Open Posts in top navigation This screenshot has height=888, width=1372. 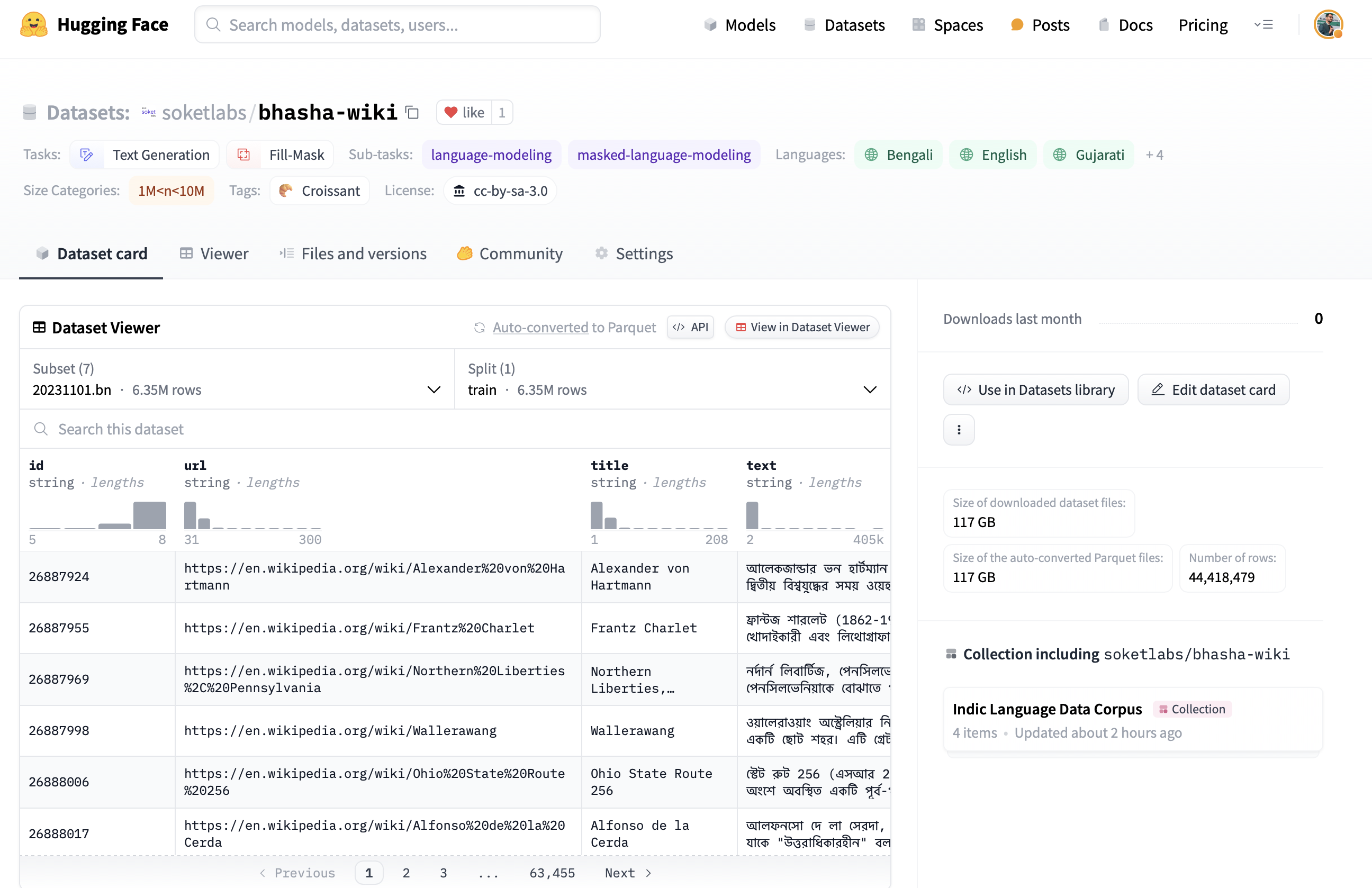[x=1040, y=25]
